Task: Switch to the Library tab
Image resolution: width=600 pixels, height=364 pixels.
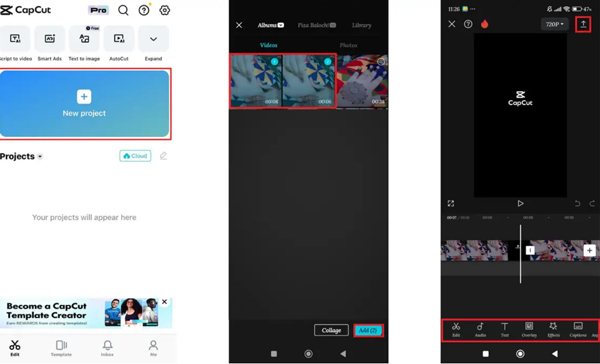Action: (362, 25)
